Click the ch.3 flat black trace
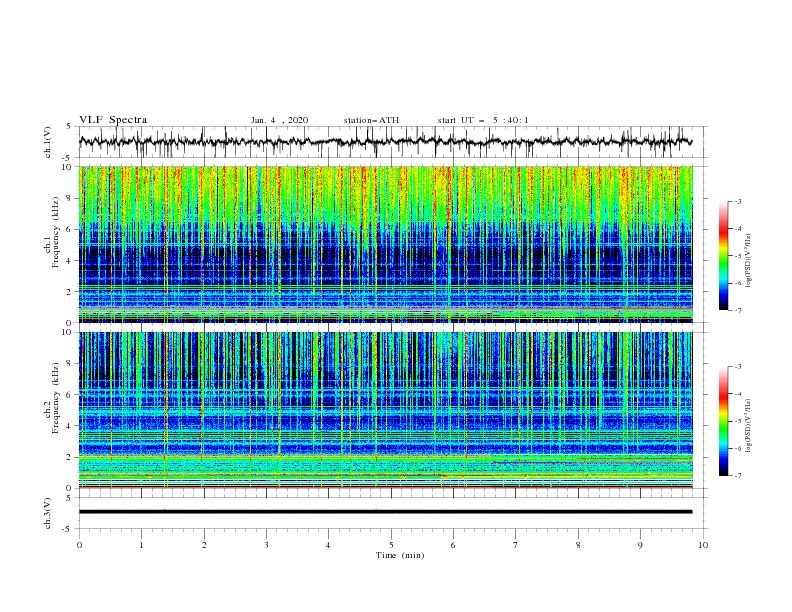792x612 pixels. pos(385,512)
